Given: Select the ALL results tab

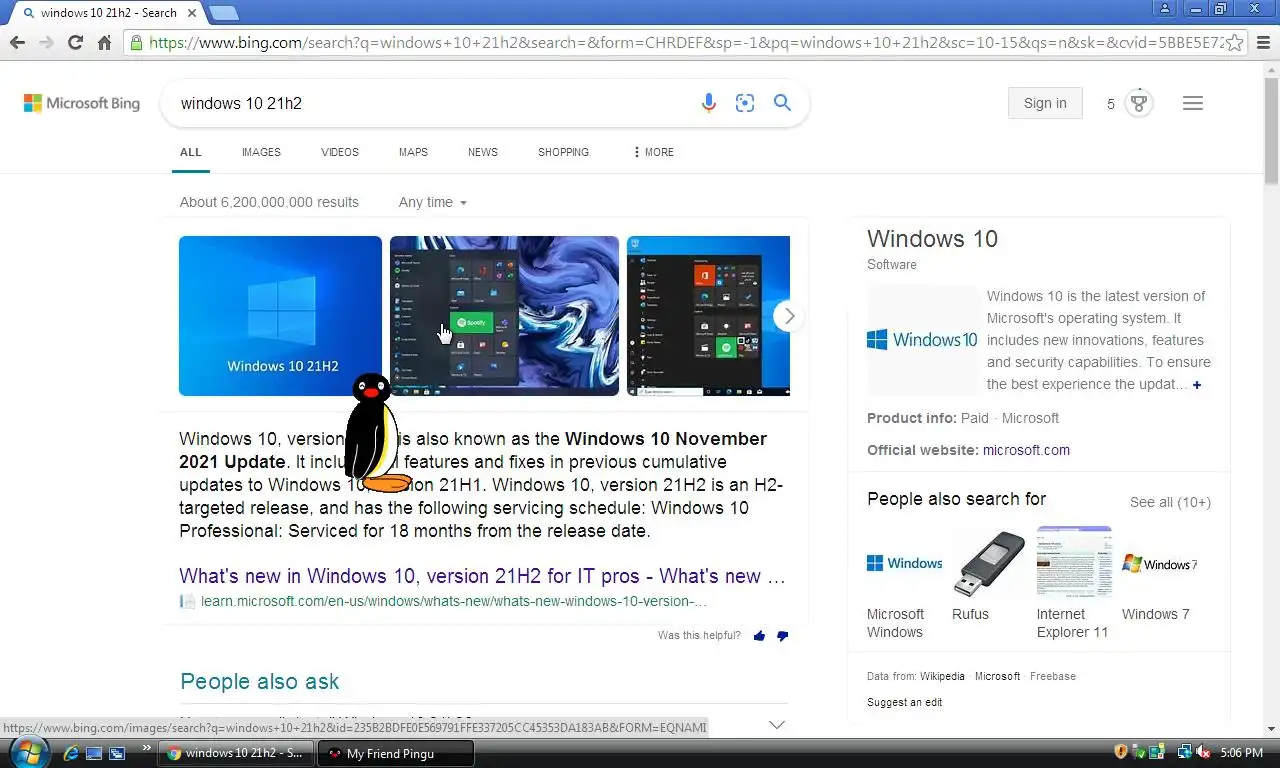Looking at the screenshot, I should click(190, 152).
